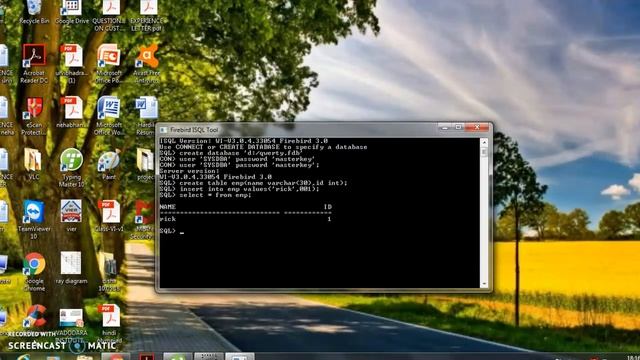Close the Firebird ISQL Tool window
This screenshot has width=640, height=360.
[477, 128]
